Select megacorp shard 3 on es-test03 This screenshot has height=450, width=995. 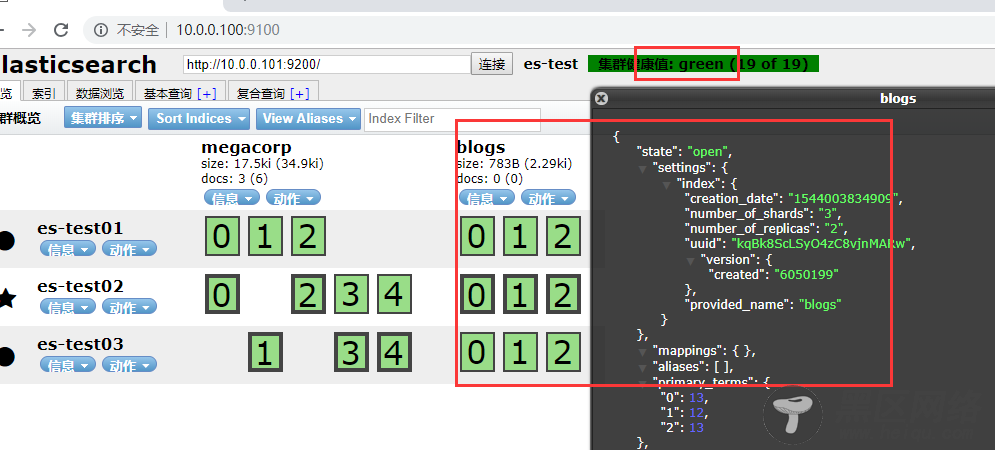[352, 352]
